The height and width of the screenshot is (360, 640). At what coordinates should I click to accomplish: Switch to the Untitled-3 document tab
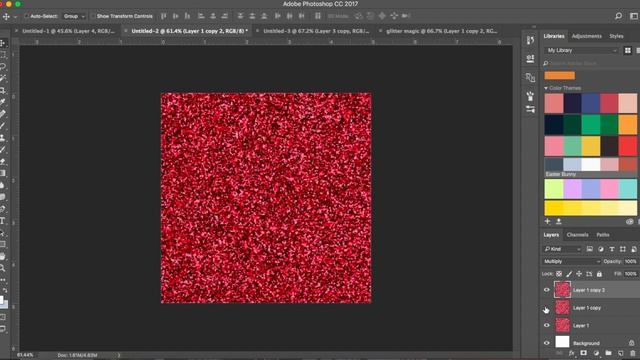tap(316, 31)
